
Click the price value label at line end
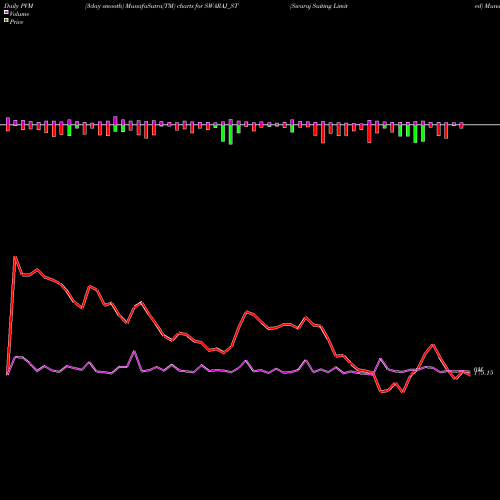tap(483, 373)
